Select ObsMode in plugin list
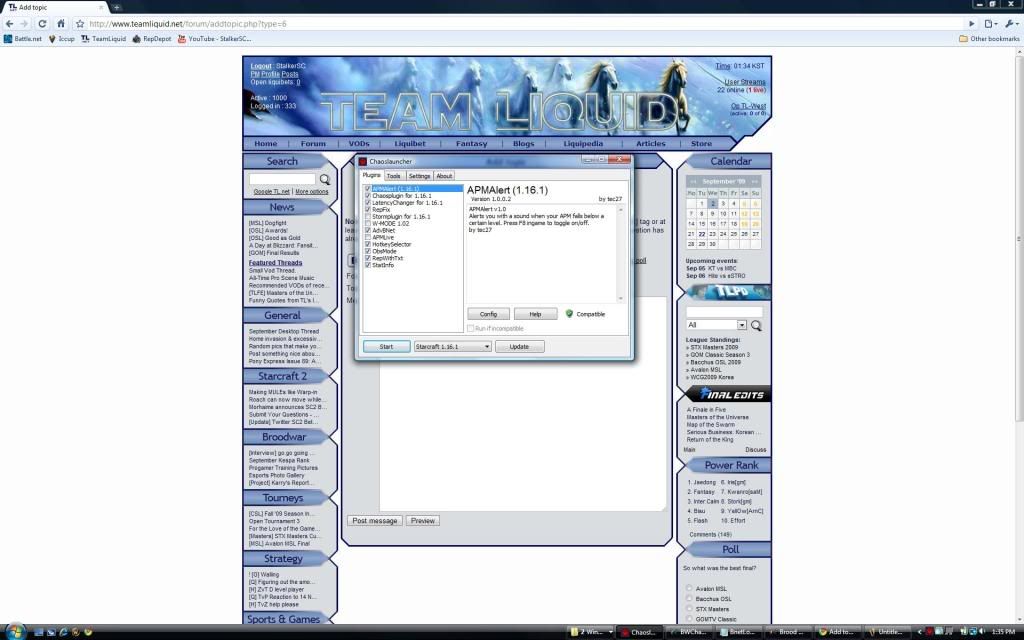Viewport: 1024px width, 640px height. point(384,251)
